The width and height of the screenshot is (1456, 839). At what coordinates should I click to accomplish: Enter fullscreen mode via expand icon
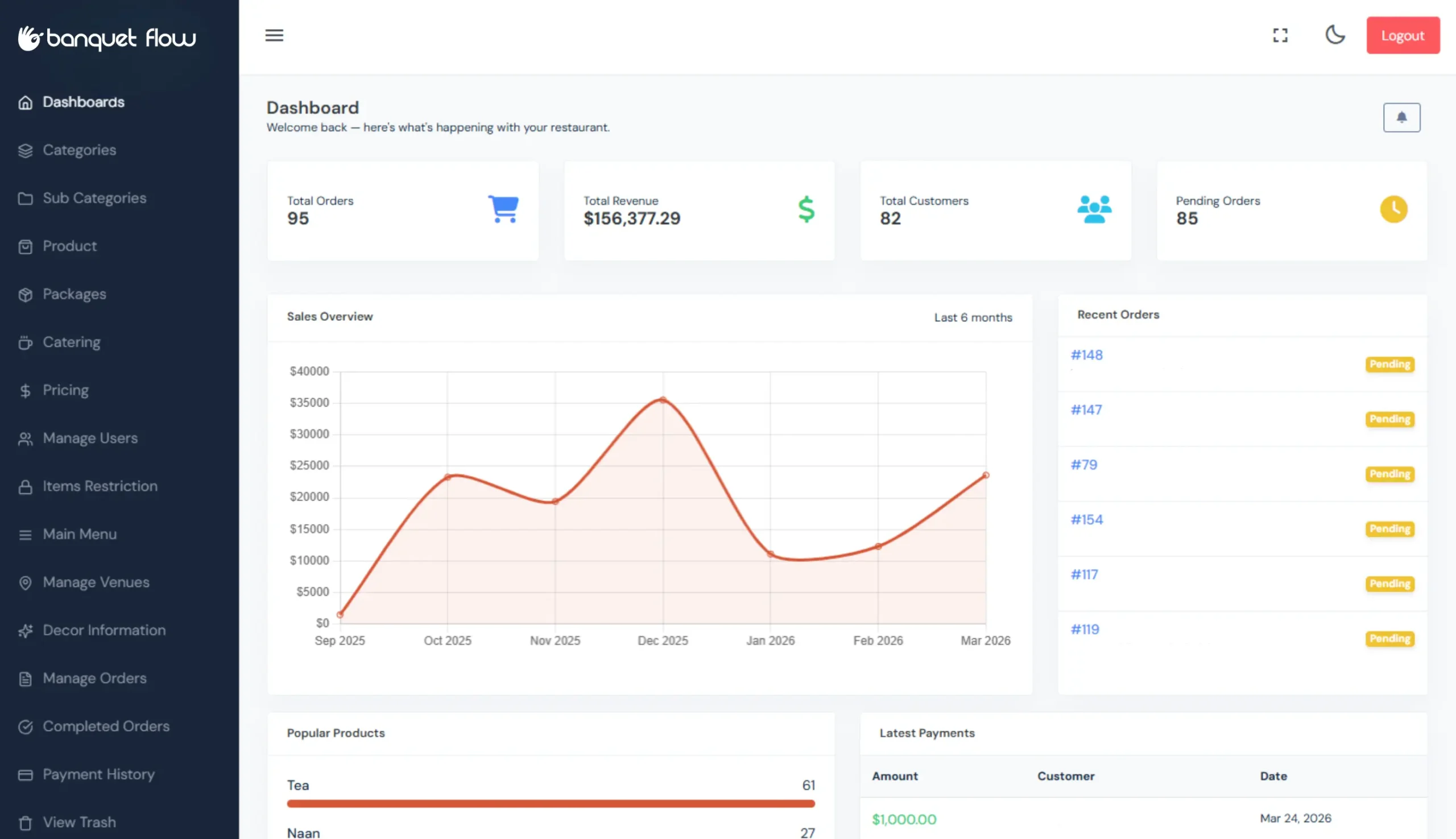pyautogui.click(x=1280, y=35)
